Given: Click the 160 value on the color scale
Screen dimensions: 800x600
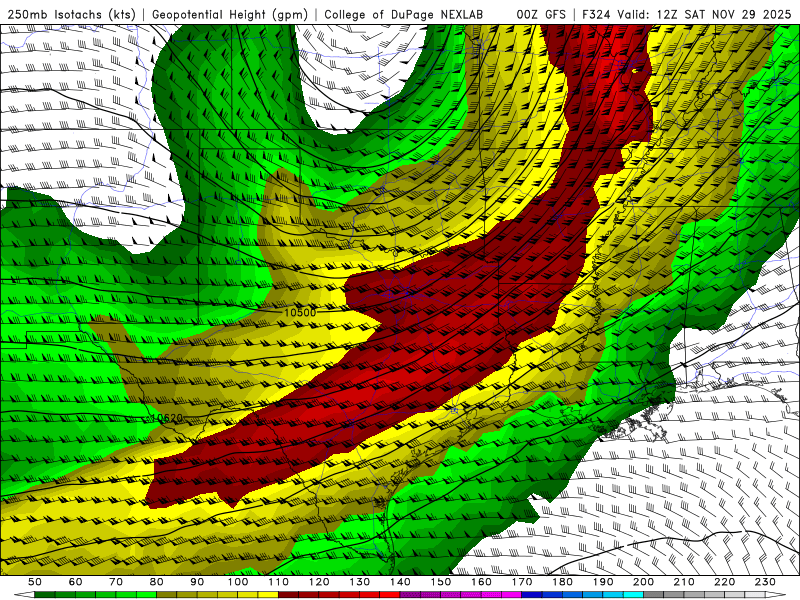Looking at the screenshot, I should 481,582.
